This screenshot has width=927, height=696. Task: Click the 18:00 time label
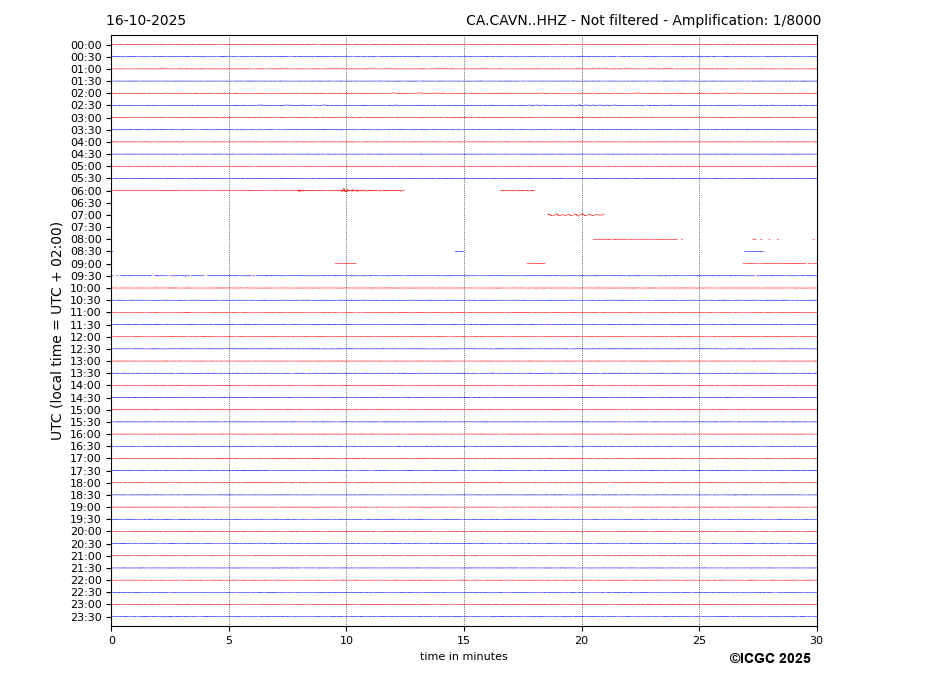click(86, 483)
